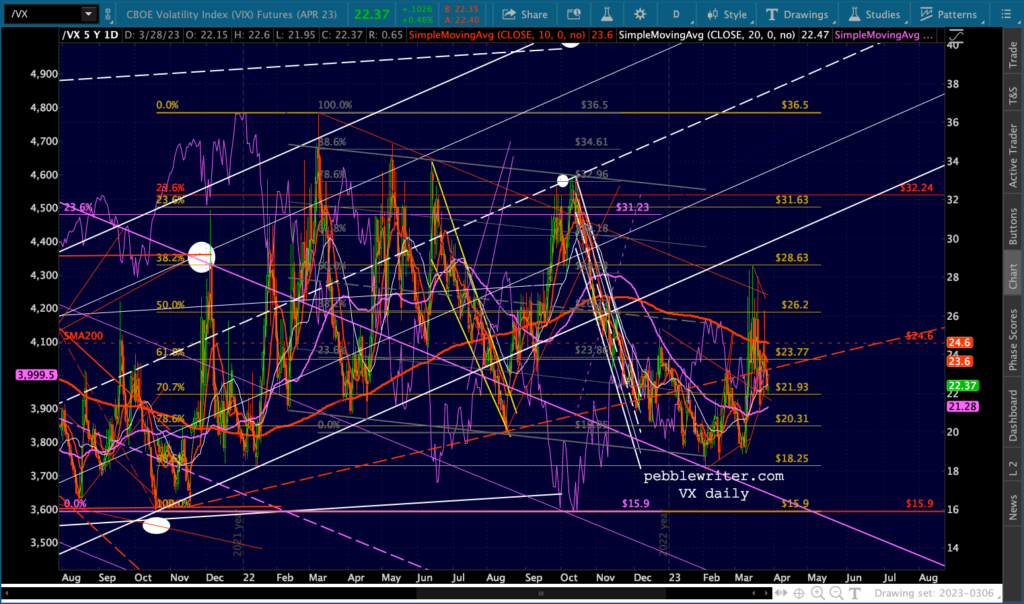Open the list menu icon at top right
1024x604 pixels.
[1006, 14]
